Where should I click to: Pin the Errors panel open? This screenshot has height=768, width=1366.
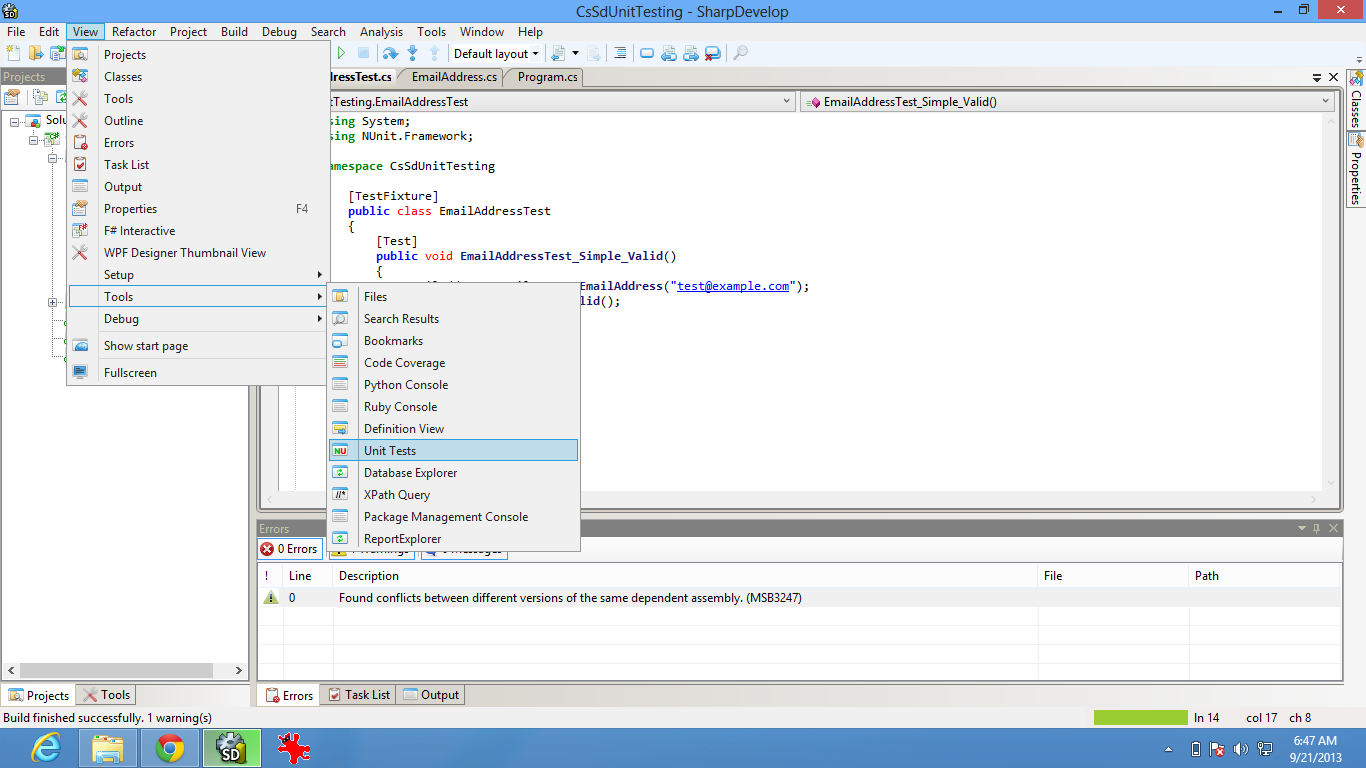click(1317, 528)
